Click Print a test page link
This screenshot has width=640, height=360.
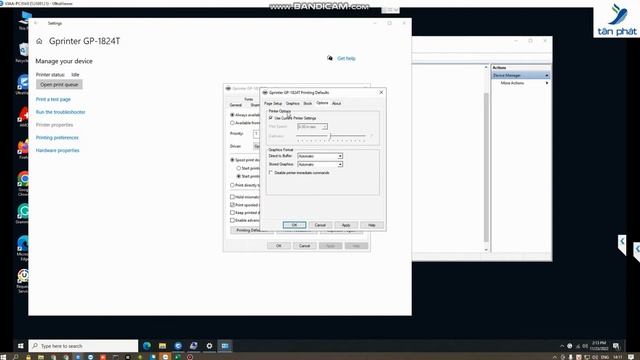[x=53, y=99]
